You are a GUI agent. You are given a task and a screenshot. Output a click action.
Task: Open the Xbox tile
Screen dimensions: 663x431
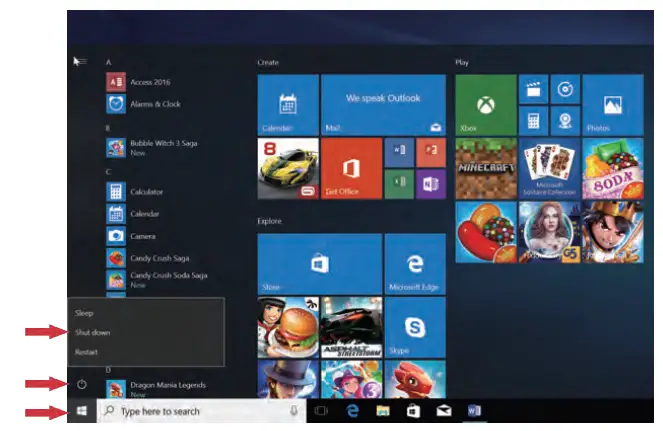[486, 105]
